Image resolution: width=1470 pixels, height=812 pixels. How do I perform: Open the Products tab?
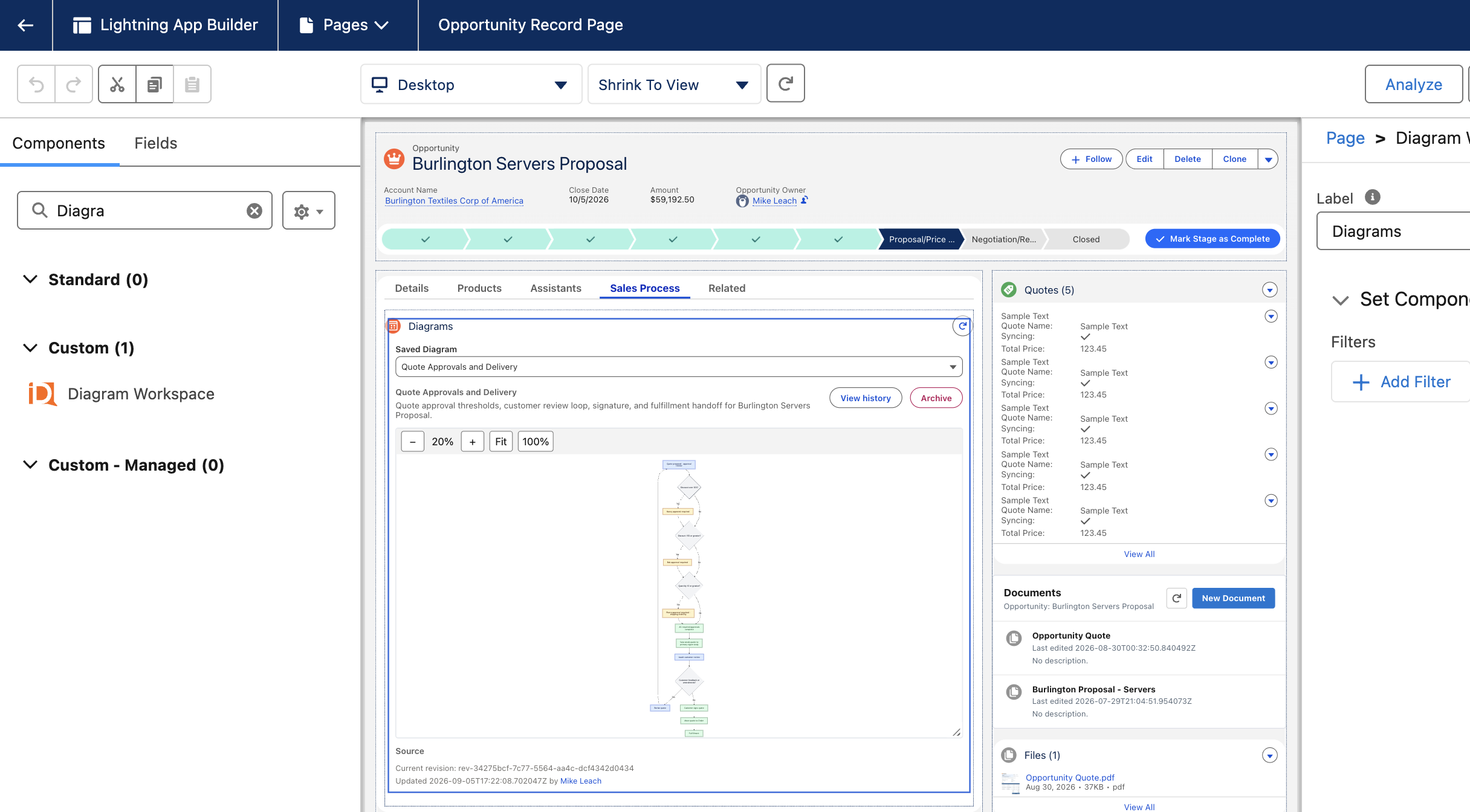(479, 288)
